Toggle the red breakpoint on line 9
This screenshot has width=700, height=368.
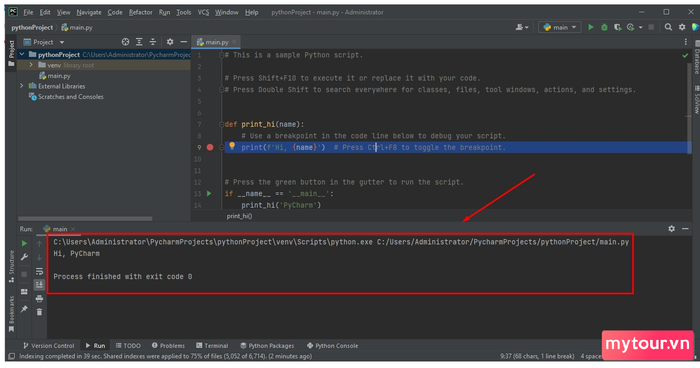coord(210,147)
